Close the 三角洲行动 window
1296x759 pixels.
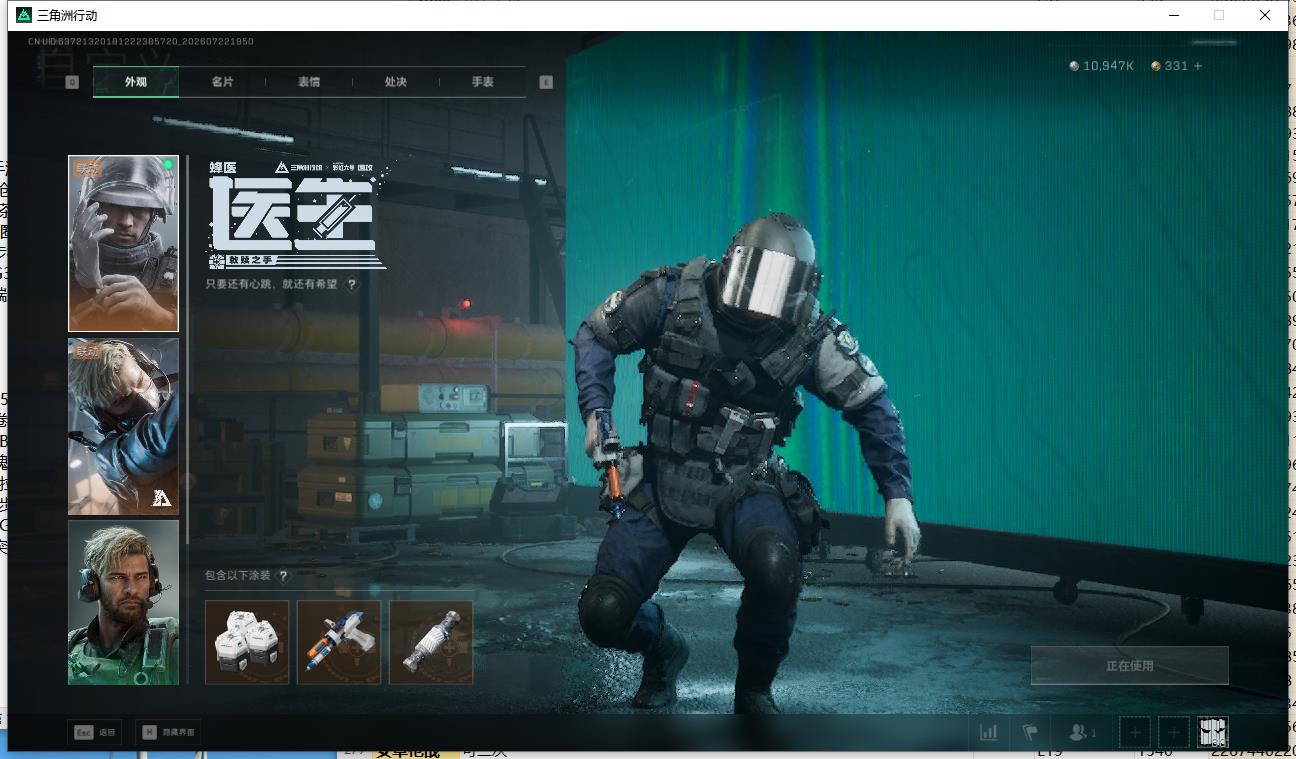(x=1265, y=15)
